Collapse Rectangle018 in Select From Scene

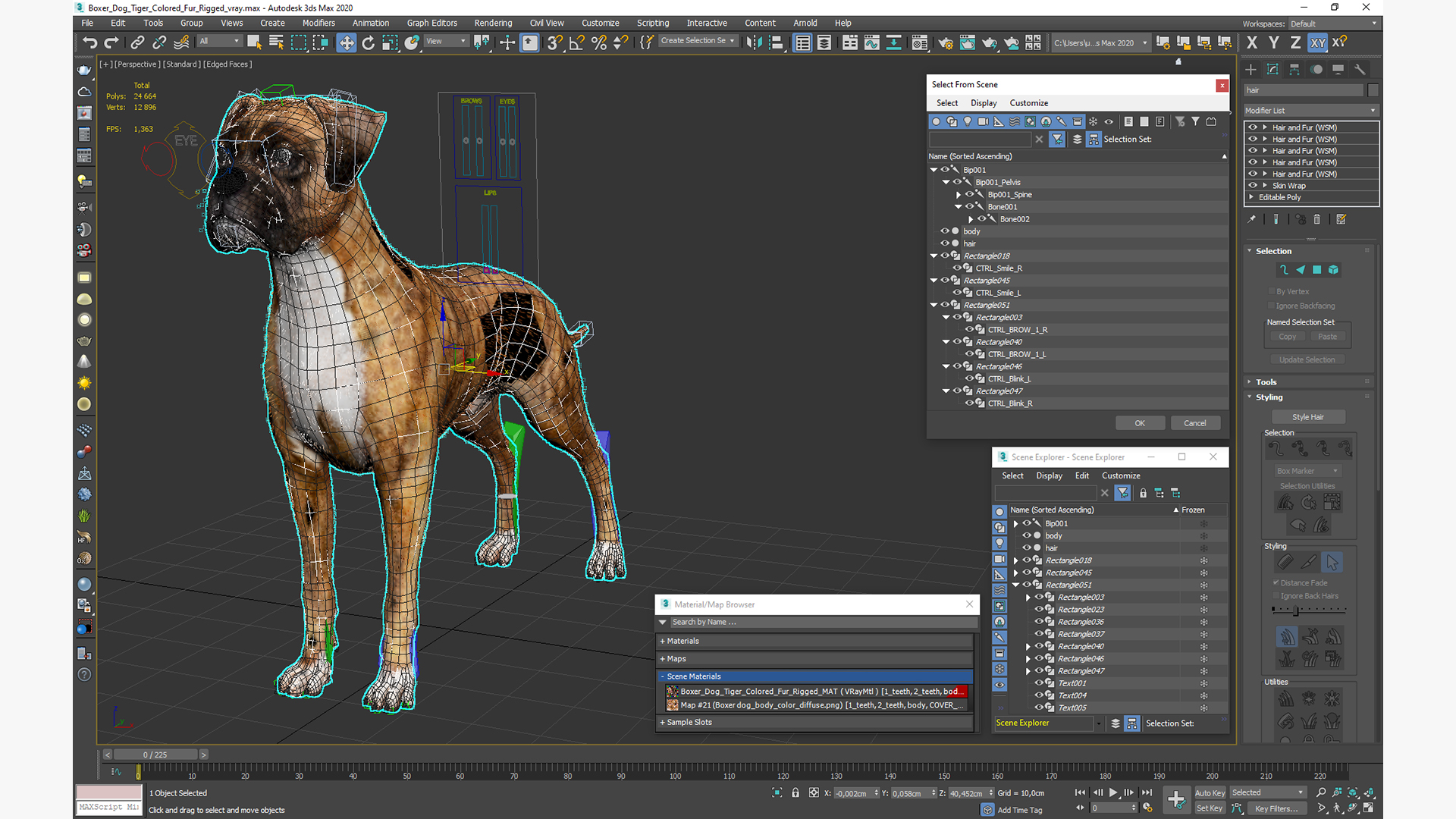click(x=934, y=256)
